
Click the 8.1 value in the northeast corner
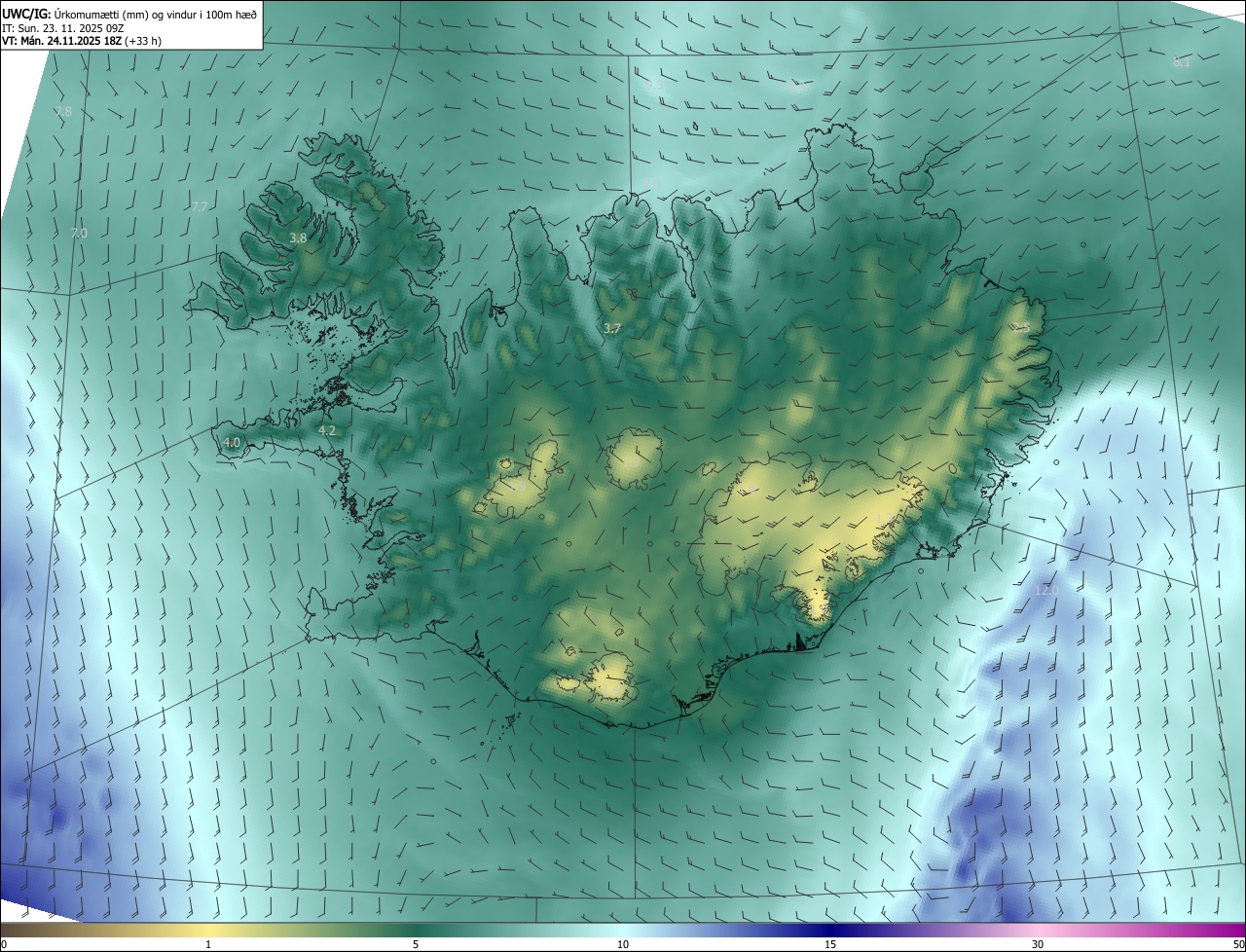coord(1181,62)
